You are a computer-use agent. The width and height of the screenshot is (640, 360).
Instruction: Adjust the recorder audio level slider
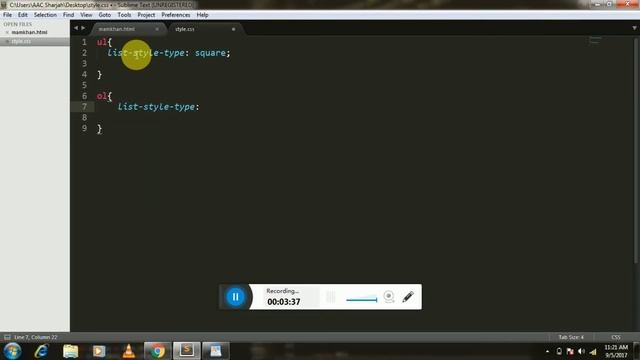tap(362, 300)
